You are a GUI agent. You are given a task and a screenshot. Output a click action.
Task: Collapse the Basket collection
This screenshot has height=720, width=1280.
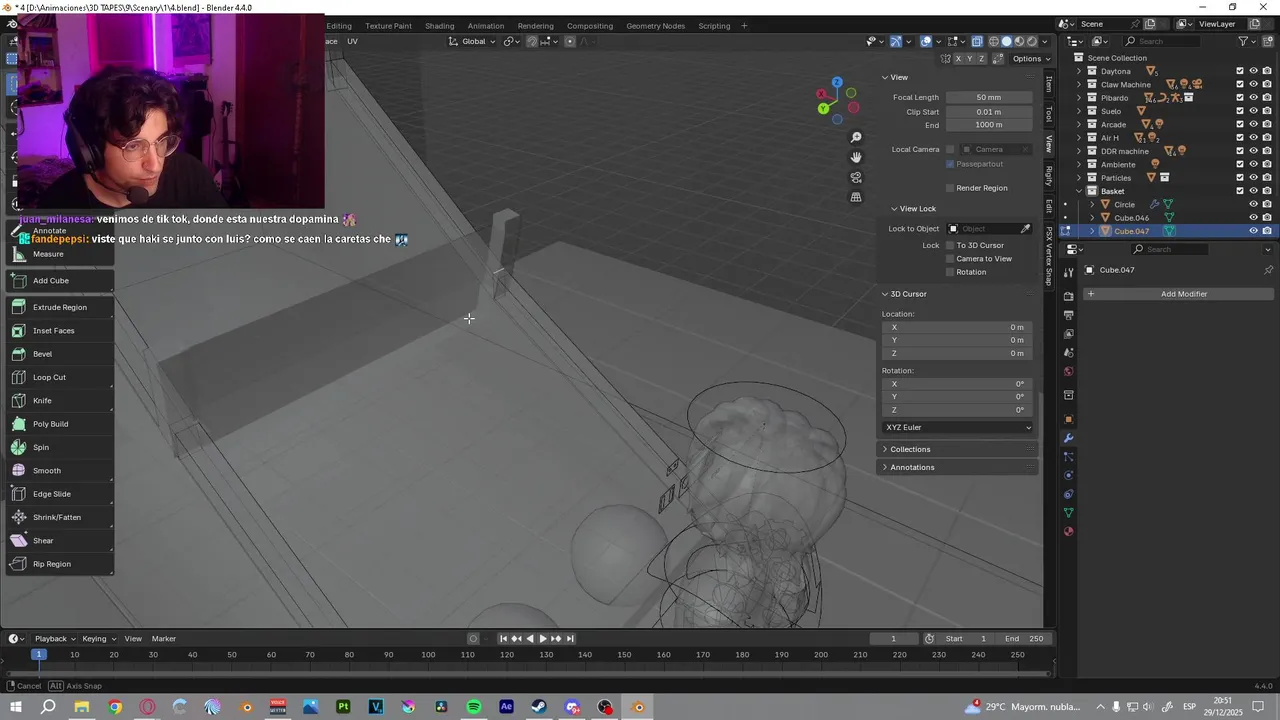point(1079,191)
